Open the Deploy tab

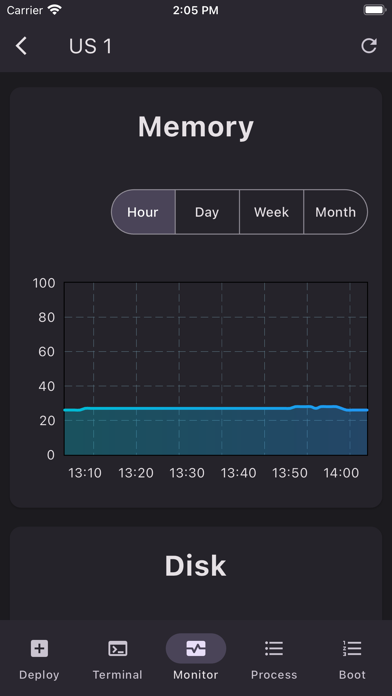click(x=39, y=660)
